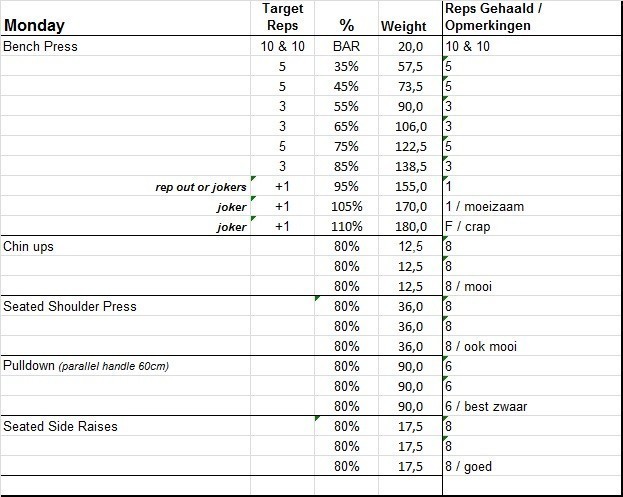The image size is (623, 497).
Task: Click the Seated Shoulder Press cell
Action: 70,306
